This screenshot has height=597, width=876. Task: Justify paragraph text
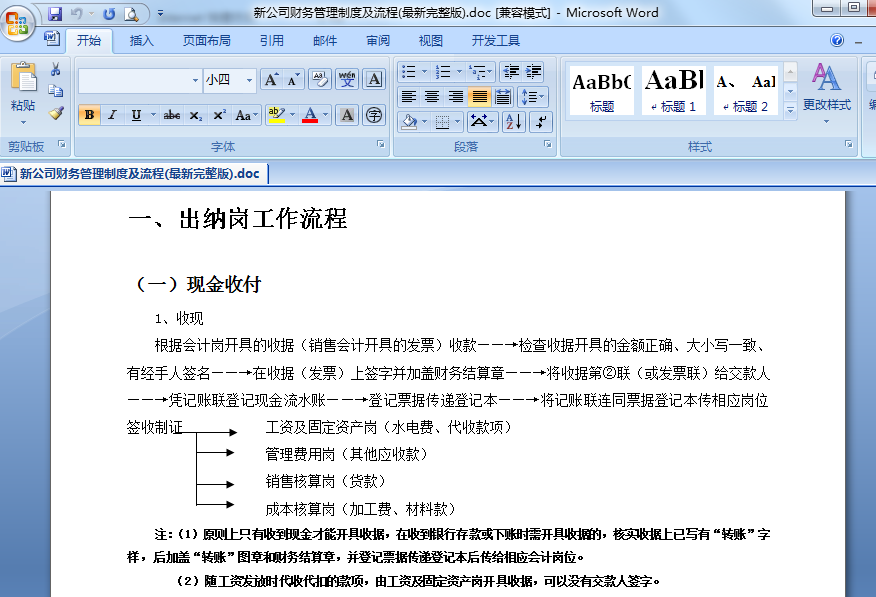pos(479,97)
